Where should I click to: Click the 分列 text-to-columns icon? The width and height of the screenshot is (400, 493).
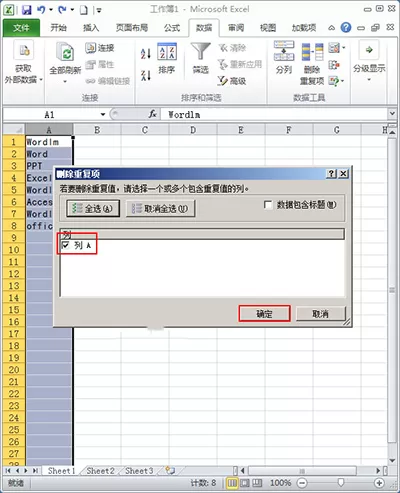click(284, 51)
